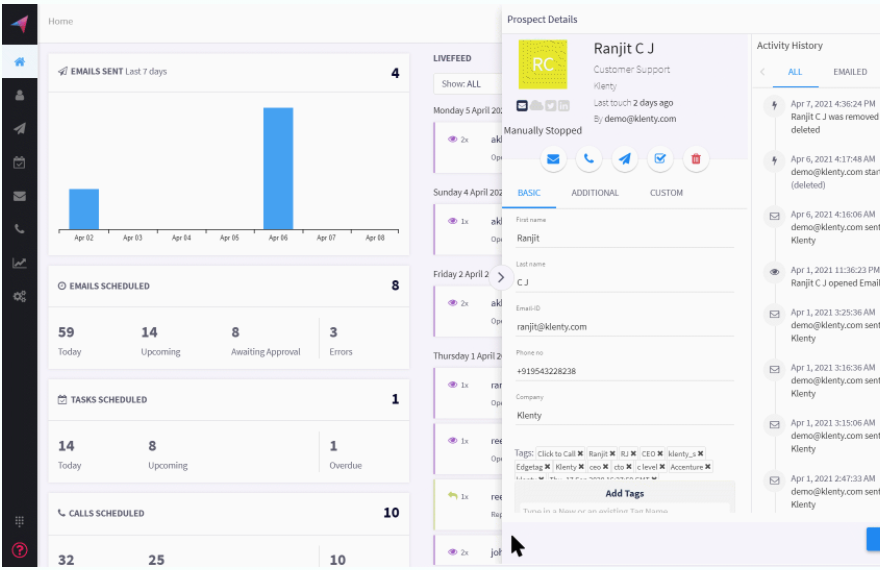Open the calendar tasks icon in sidebar
The image size is (880, 570).
19,162
